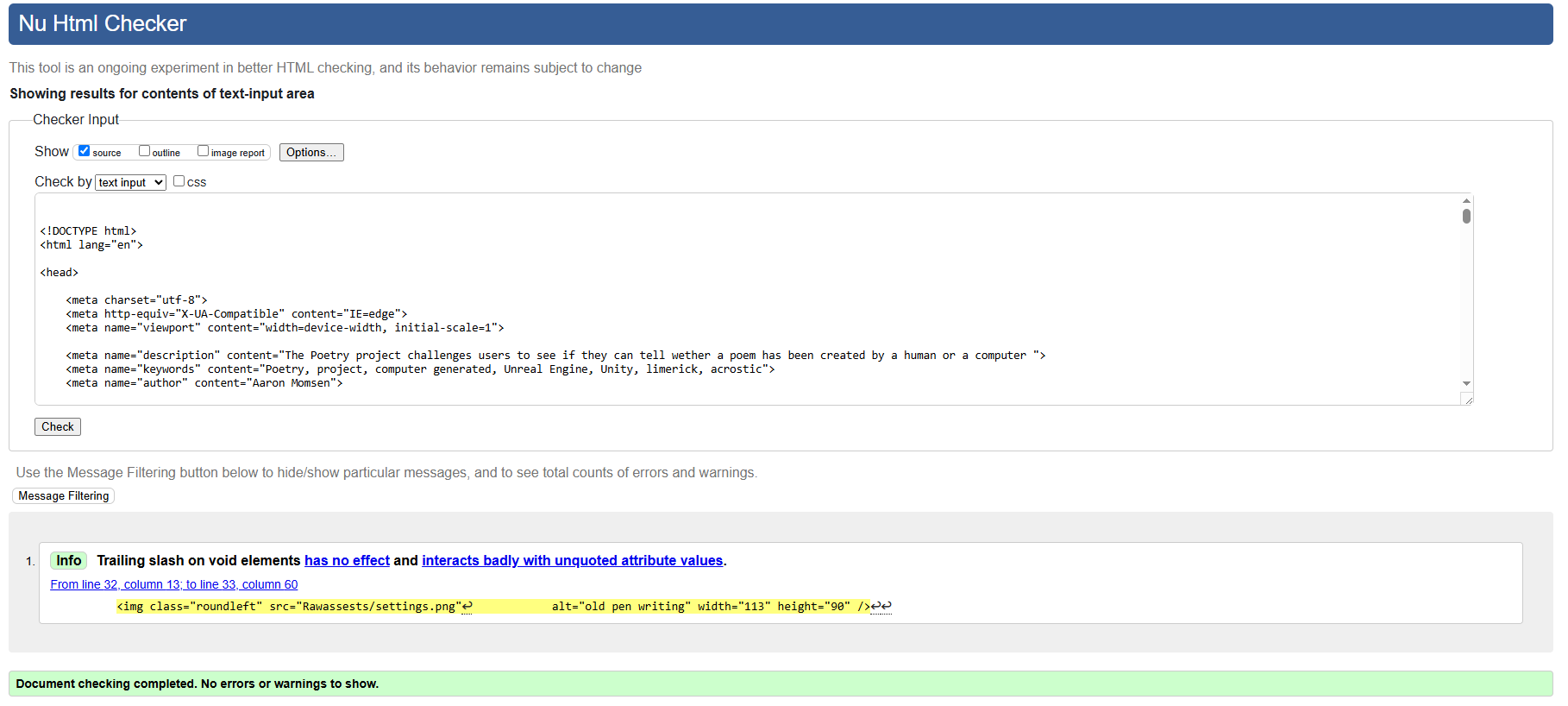Click the text area scroll down arrow
The height and width of the screenshot is (706, 1568).
pyautogui.click(x=1466, y=383)
